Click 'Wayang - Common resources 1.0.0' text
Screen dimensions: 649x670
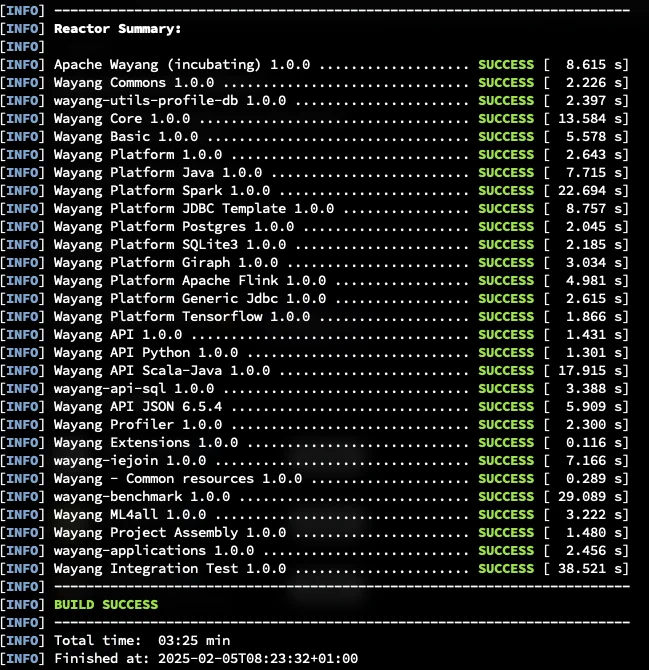point(178,479)
